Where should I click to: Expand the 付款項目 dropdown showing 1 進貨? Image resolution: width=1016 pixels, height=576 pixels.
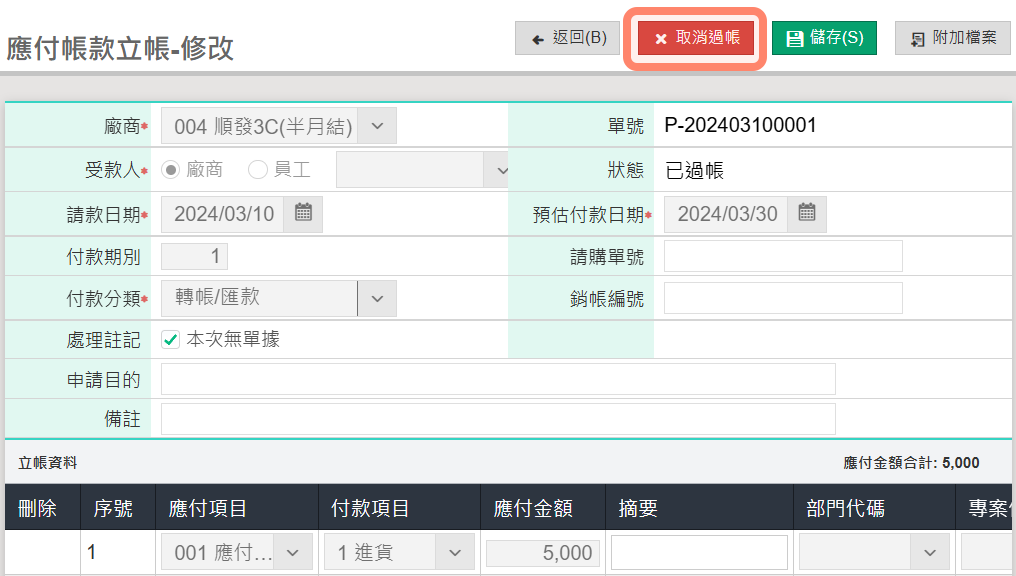point(455,552)
